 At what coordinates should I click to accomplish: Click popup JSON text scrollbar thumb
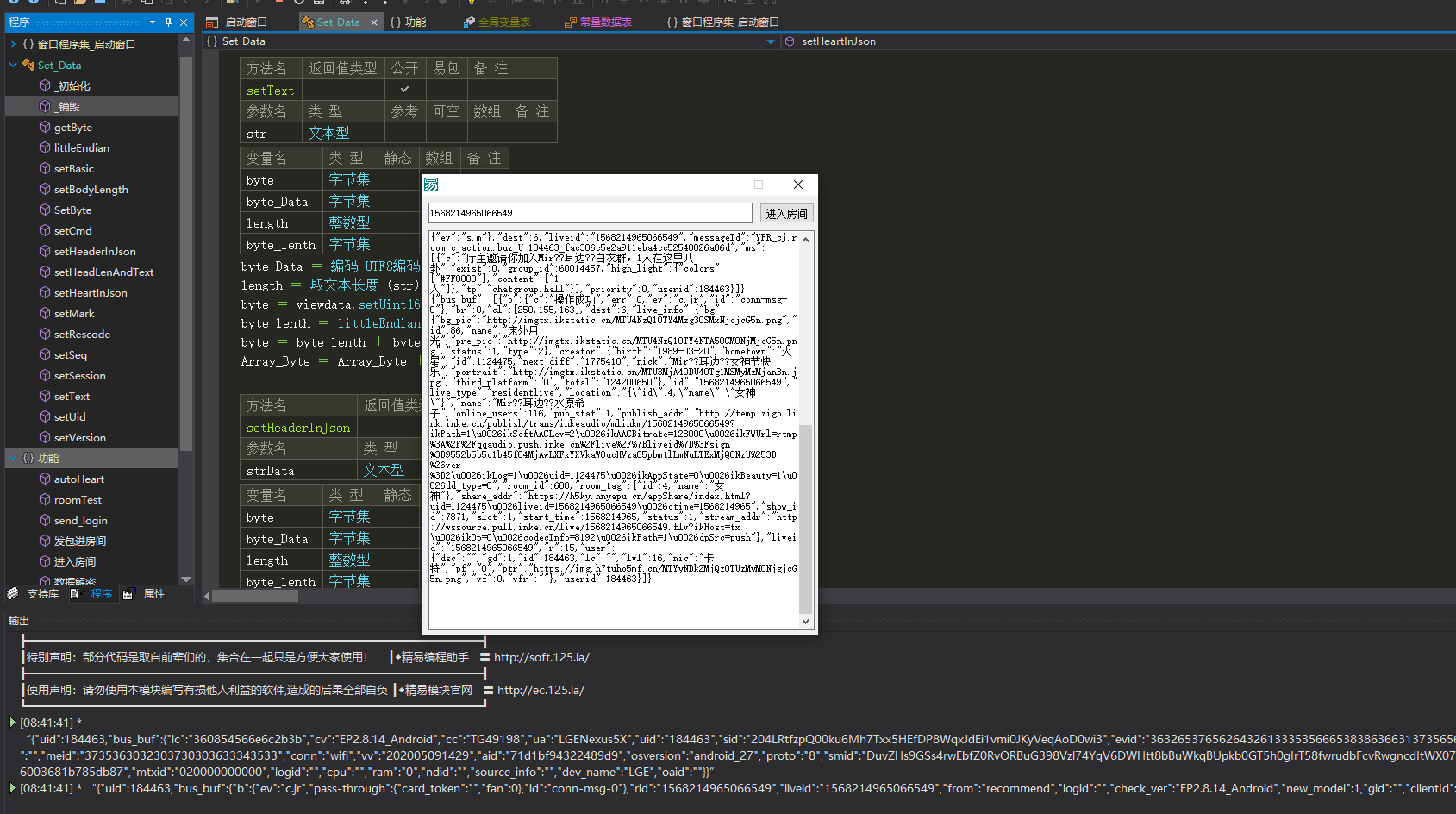(x=805, y=519)
